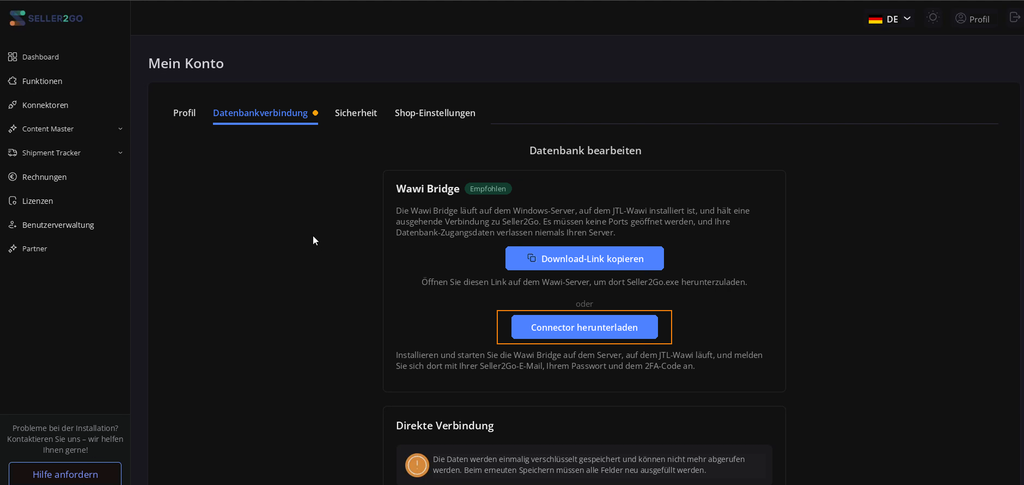This screenshot has height=485, width=1024.
Task: Click the Mein Konto page title
Action: click(x=186, y=63)
